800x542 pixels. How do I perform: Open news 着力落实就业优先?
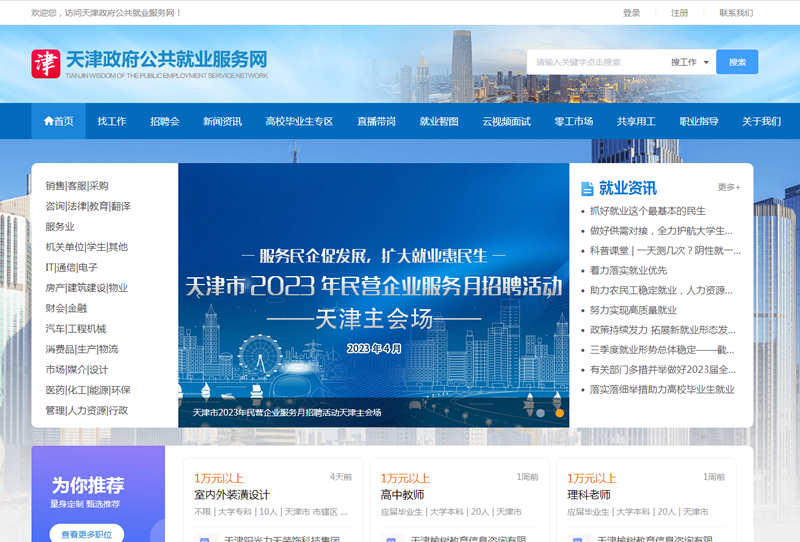click(x=629, y=270)
